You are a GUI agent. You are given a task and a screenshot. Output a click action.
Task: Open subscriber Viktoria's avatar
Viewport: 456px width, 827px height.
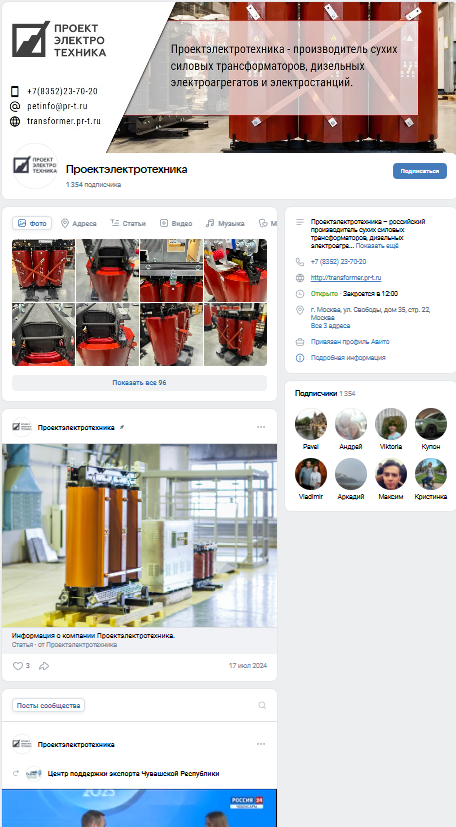coord(391,424)
